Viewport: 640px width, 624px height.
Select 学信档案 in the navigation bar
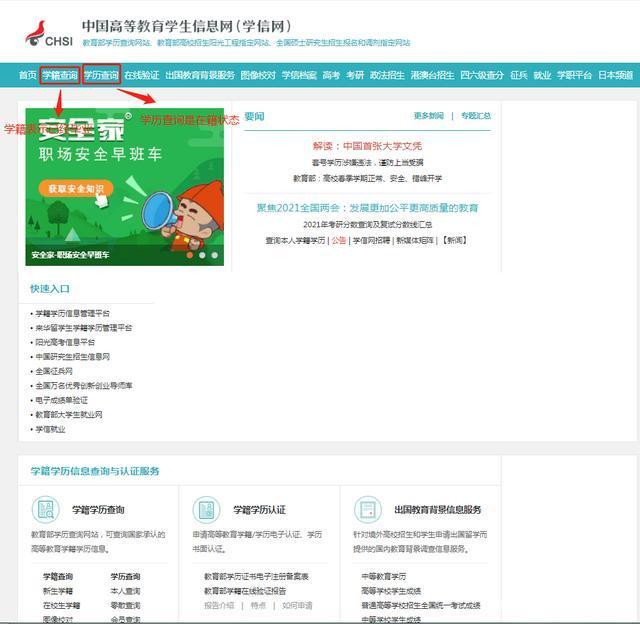[x=299, y=75]
